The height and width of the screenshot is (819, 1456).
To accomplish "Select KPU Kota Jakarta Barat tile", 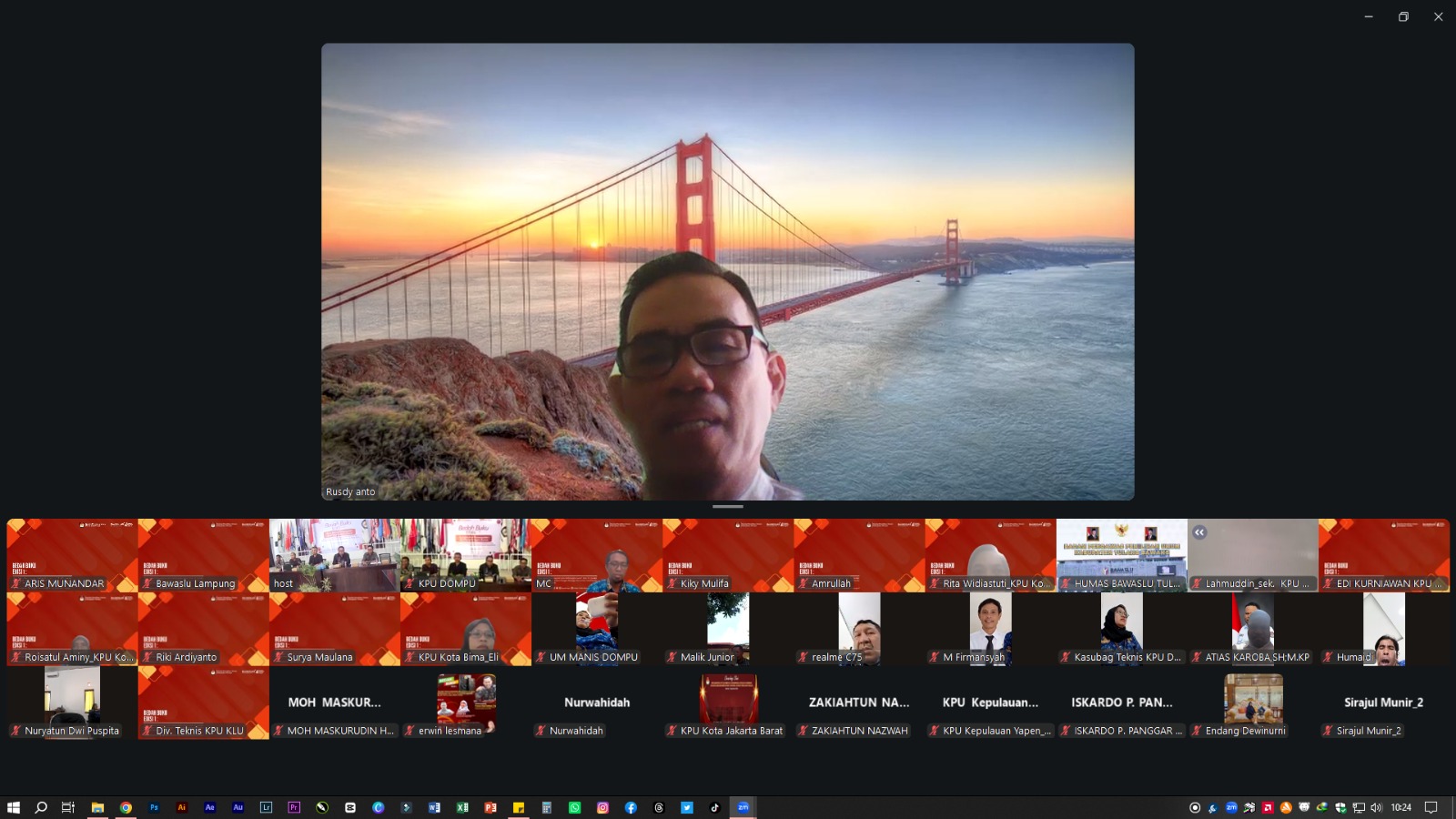I will click(x=729, y=703).
